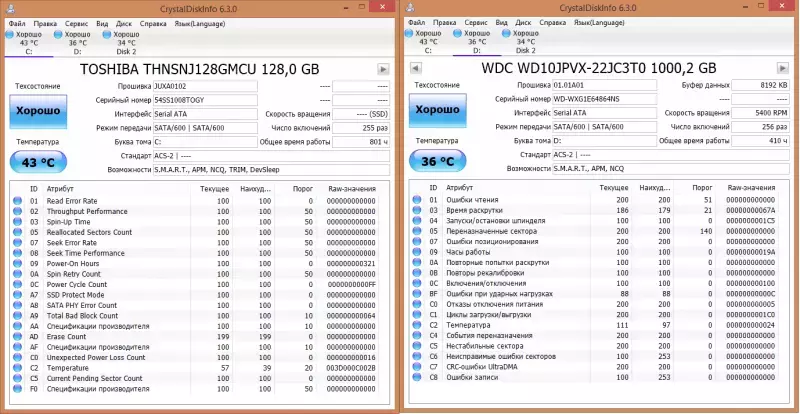
Task: Click status orb for Reallocated Sectors Count row
Action: pos(18,232)
